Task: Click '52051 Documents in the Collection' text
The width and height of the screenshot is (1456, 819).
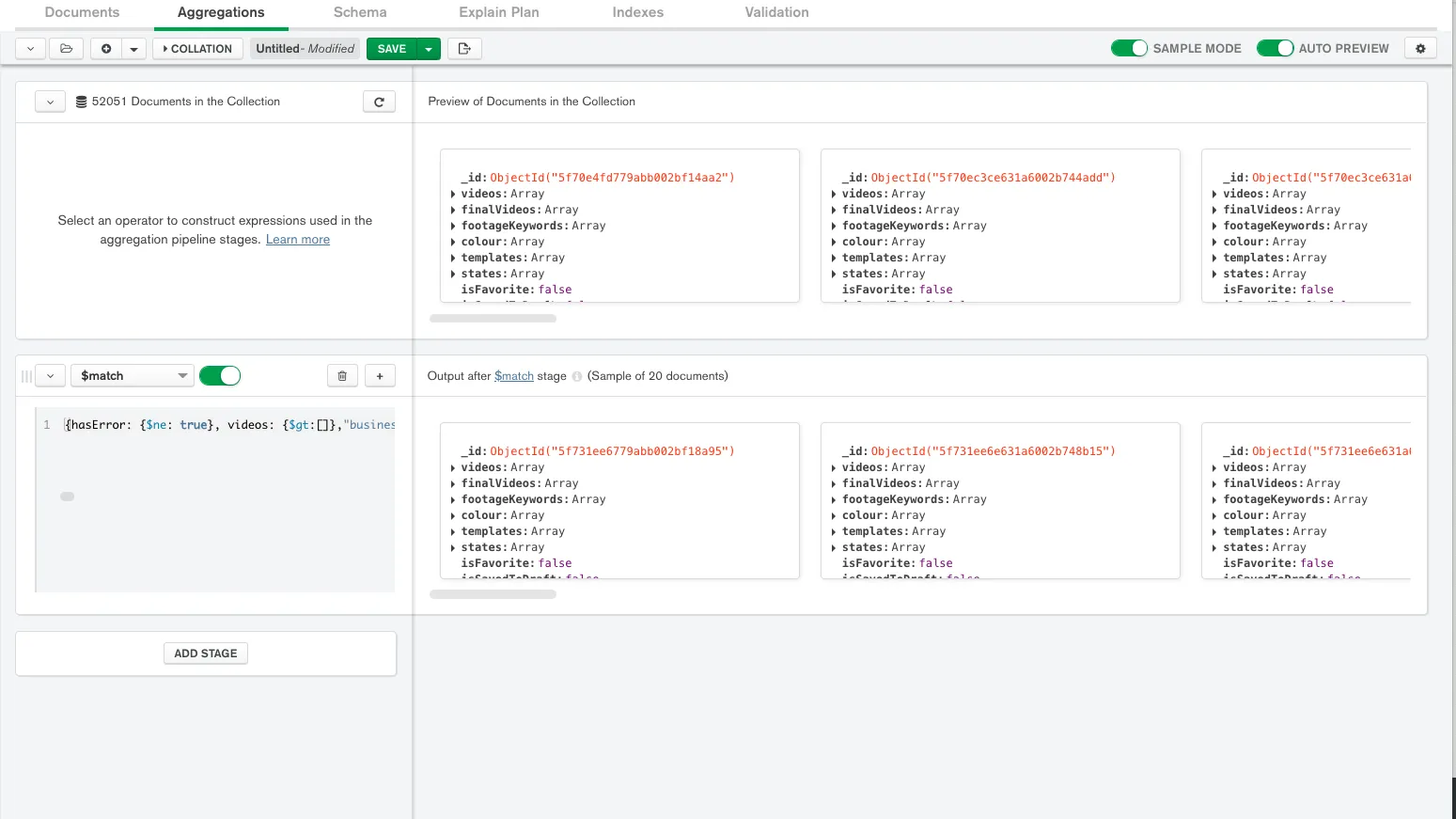Action: (x=186, y=102)
